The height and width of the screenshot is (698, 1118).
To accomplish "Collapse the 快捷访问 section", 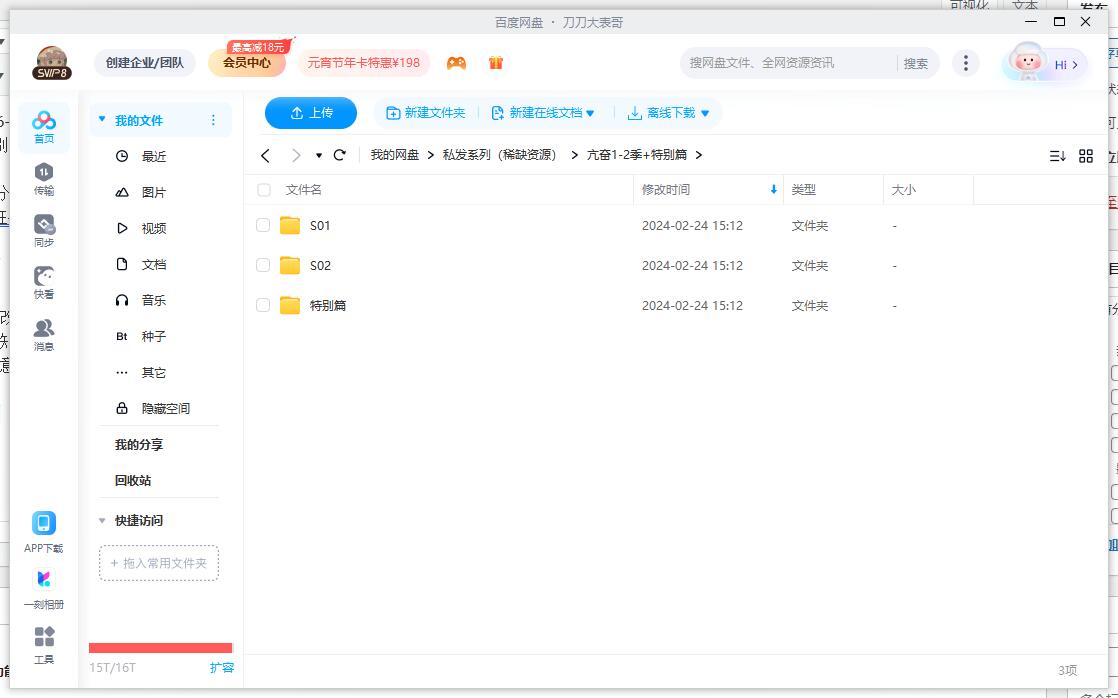I will (101, 520).
